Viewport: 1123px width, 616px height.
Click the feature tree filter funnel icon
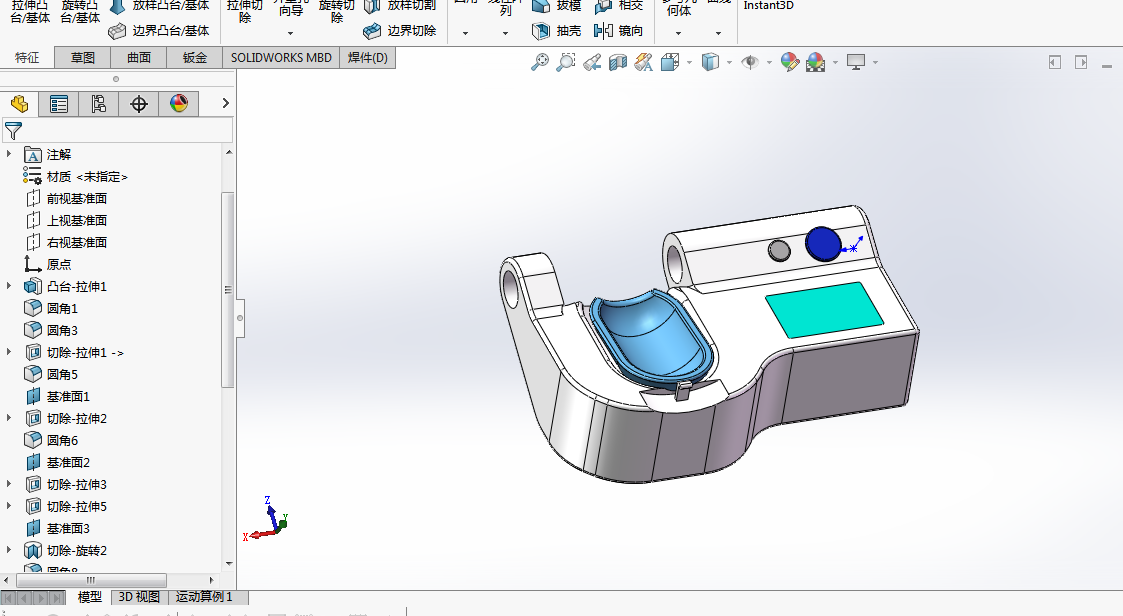pos(13,131)
